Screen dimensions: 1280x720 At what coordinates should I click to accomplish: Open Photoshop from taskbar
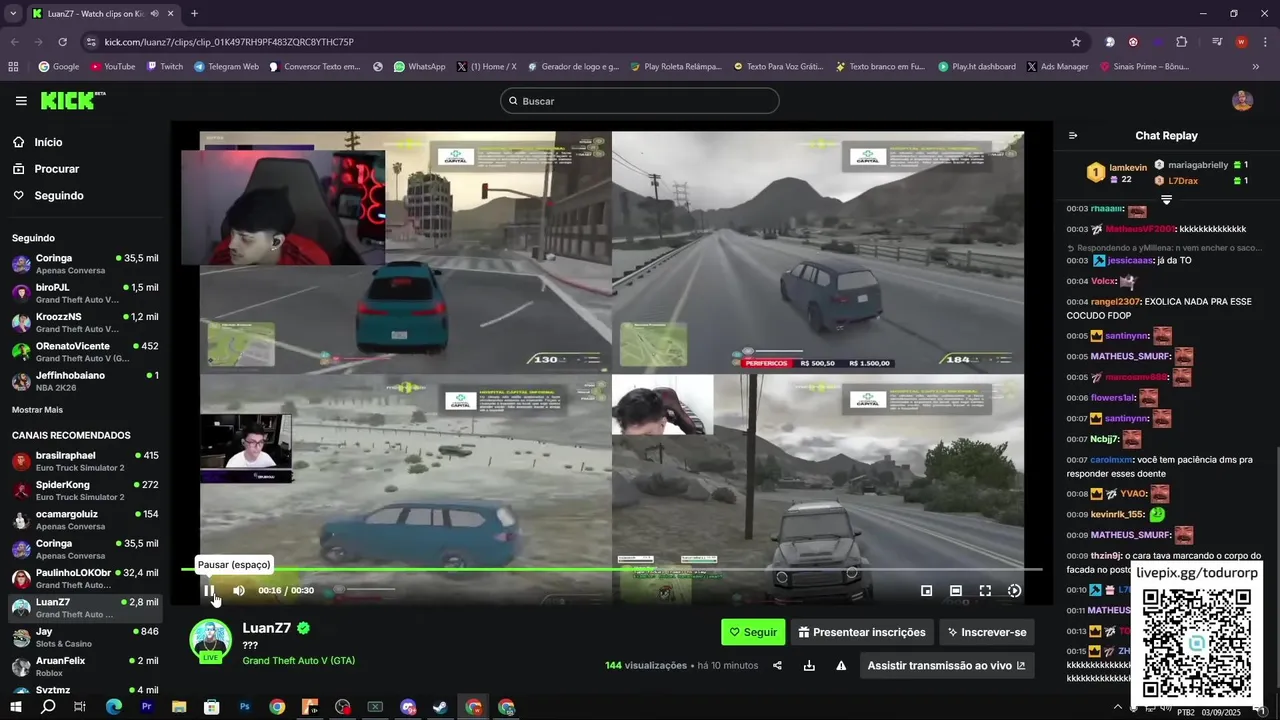[x=245, y=707]
